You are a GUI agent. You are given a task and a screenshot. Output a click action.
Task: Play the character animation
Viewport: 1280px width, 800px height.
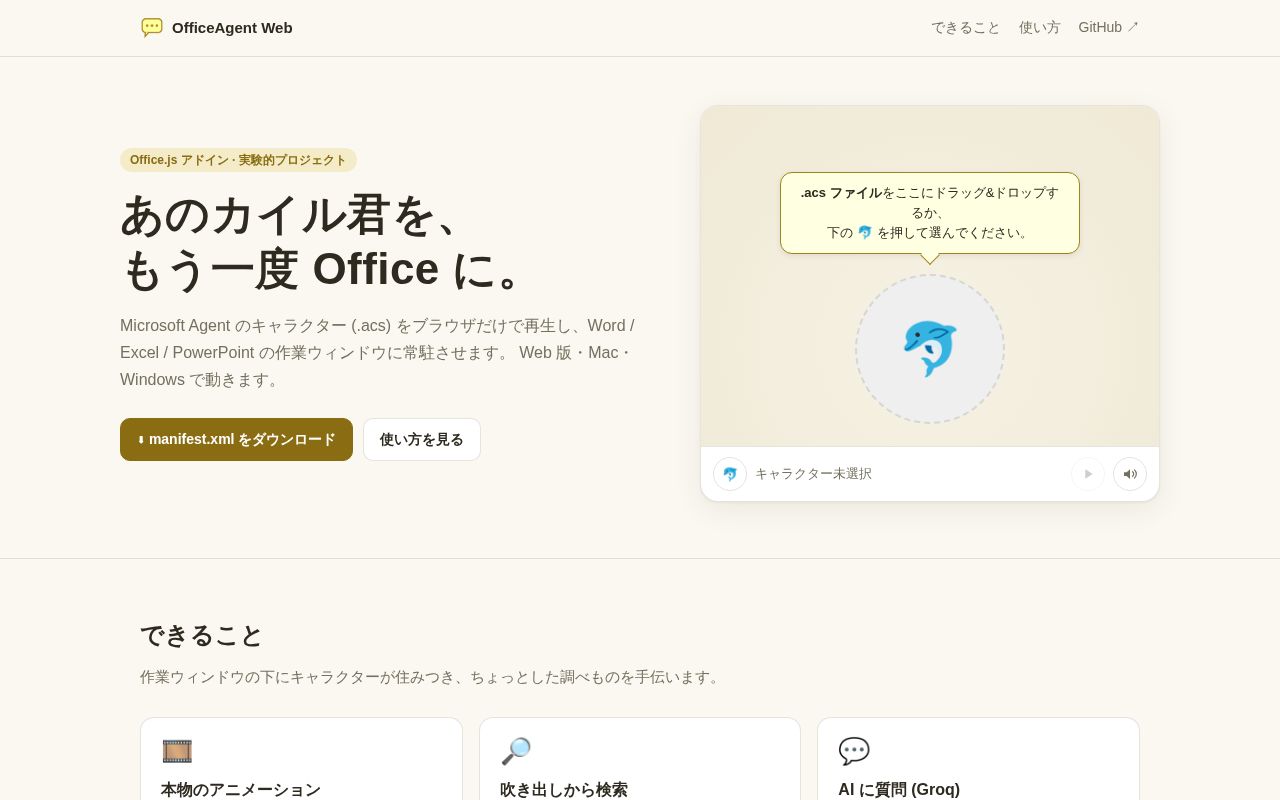[x=1088, y=474]
